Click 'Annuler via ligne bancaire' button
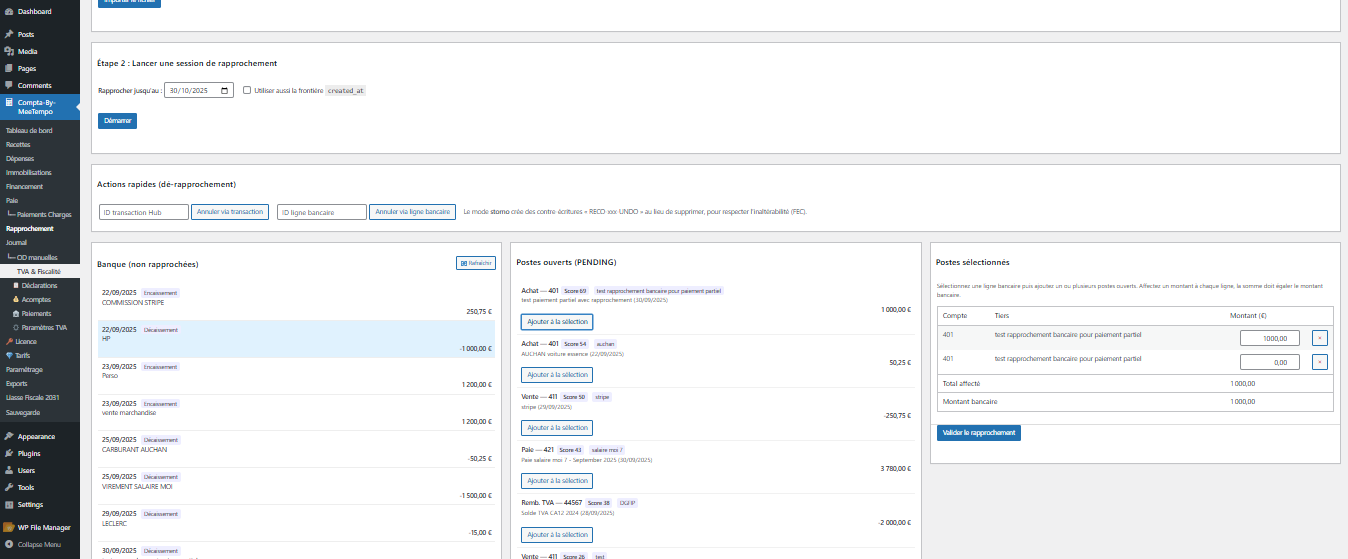Viewport: 1348px width, 559px height. pos(412,212)
